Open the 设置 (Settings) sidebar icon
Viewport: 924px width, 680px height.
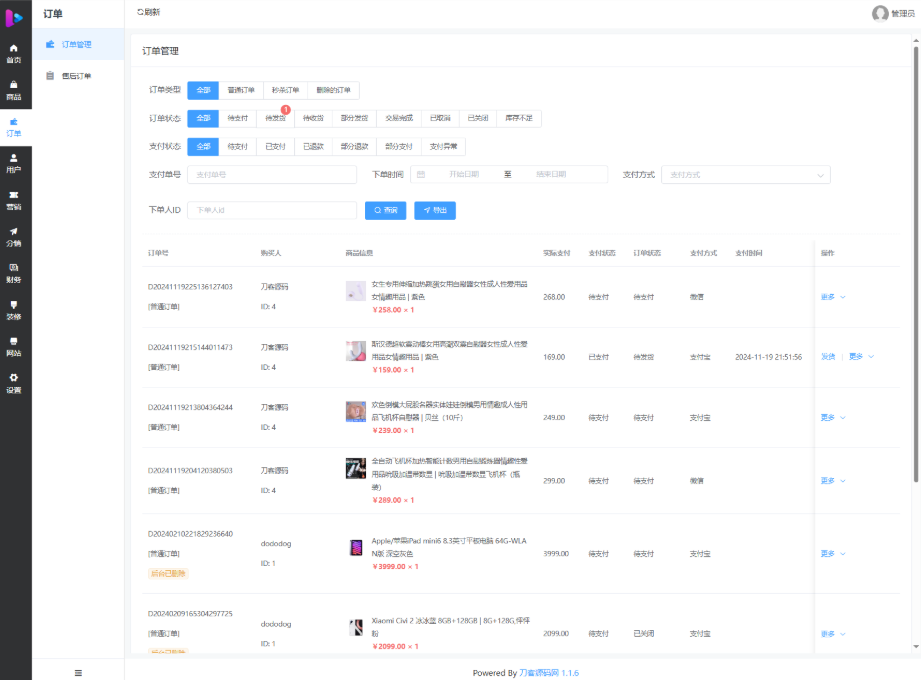[x=15, y=385]
